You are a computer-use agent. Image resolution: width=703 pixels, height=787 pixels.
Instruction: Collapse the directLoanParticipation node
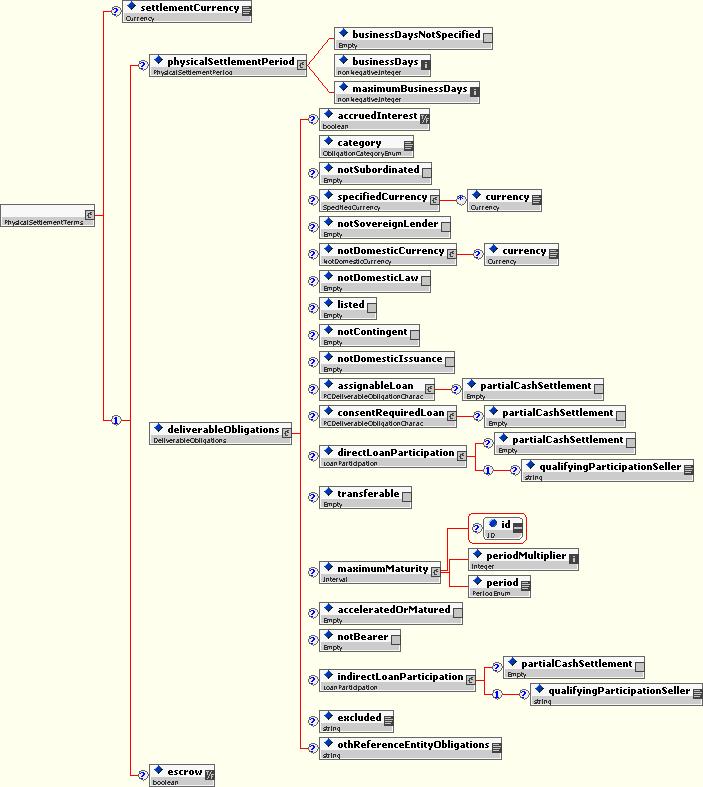click(461, 456)
